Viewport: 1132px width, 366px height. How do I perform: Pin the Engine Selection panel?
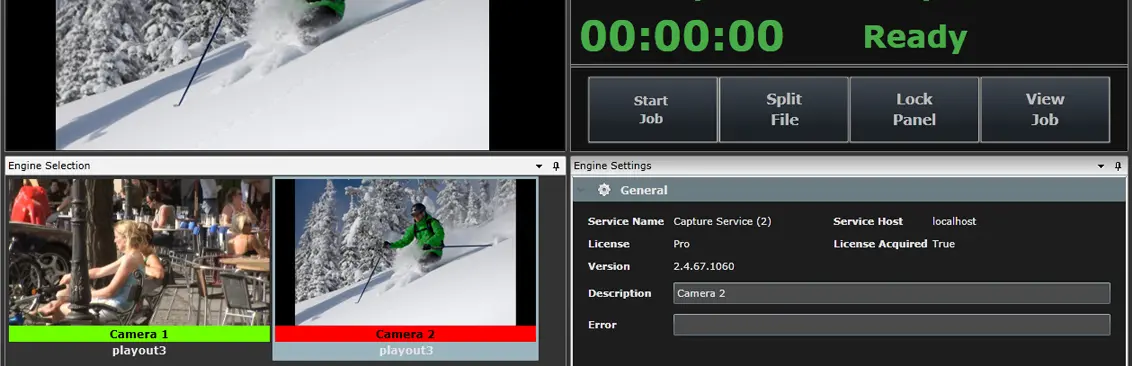pyautogui.click(x=556, y=166)
